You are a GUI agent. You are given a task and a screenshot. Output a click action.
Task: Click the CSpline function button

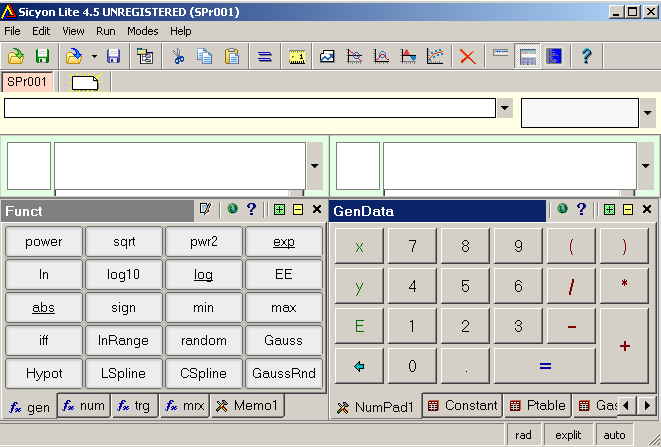tap(204, 373)
